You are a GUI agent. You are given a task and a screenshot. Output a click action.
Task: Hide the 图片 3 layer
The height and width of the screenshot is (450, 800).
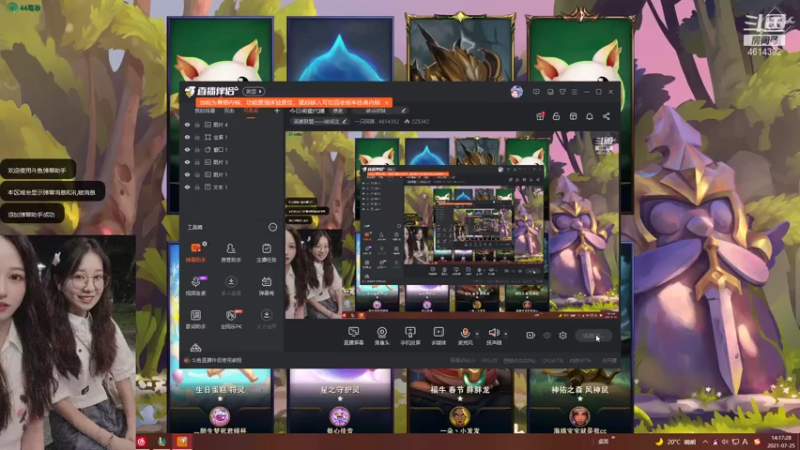[x=187, y=162]
